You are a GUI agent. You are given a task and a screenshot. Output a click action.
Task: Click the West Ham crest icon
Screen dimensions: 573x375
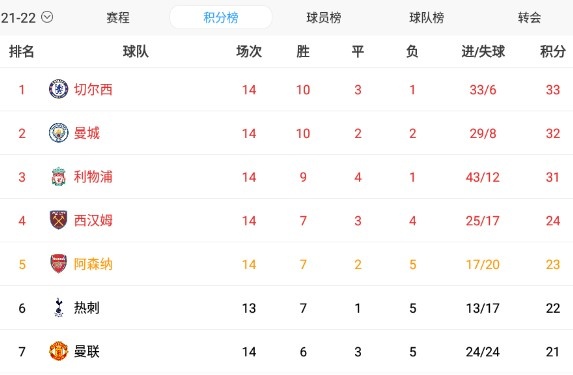pos(58,220)
